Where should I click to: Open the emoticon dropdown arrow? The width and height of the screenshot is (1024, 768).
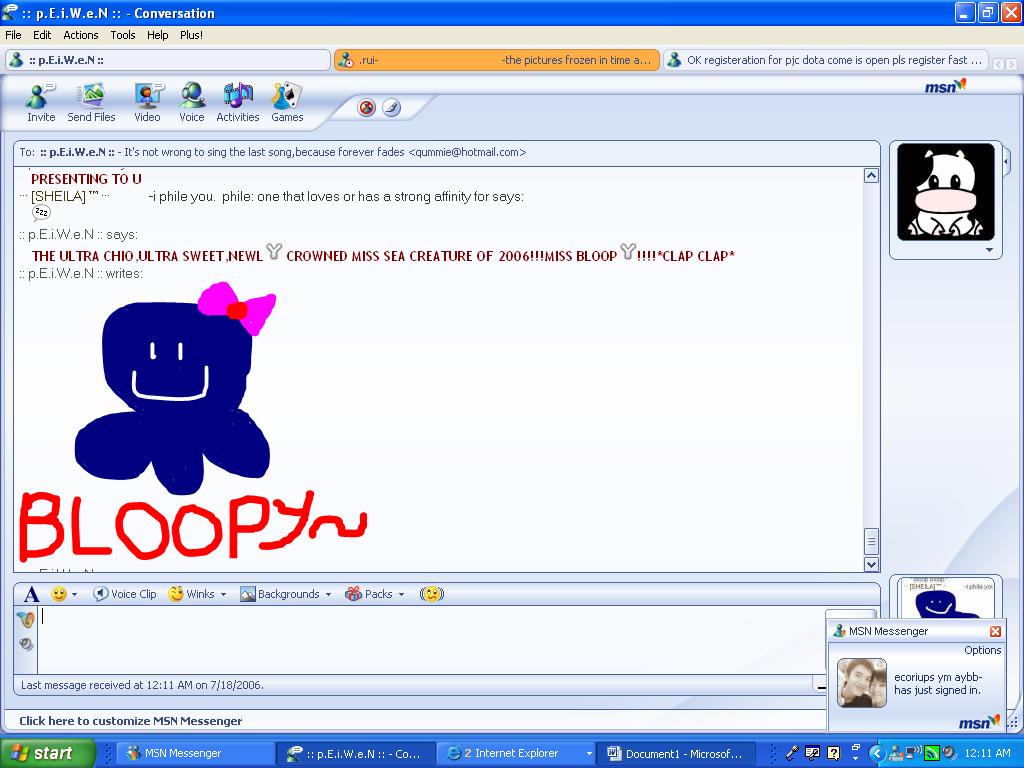(74, 594)
